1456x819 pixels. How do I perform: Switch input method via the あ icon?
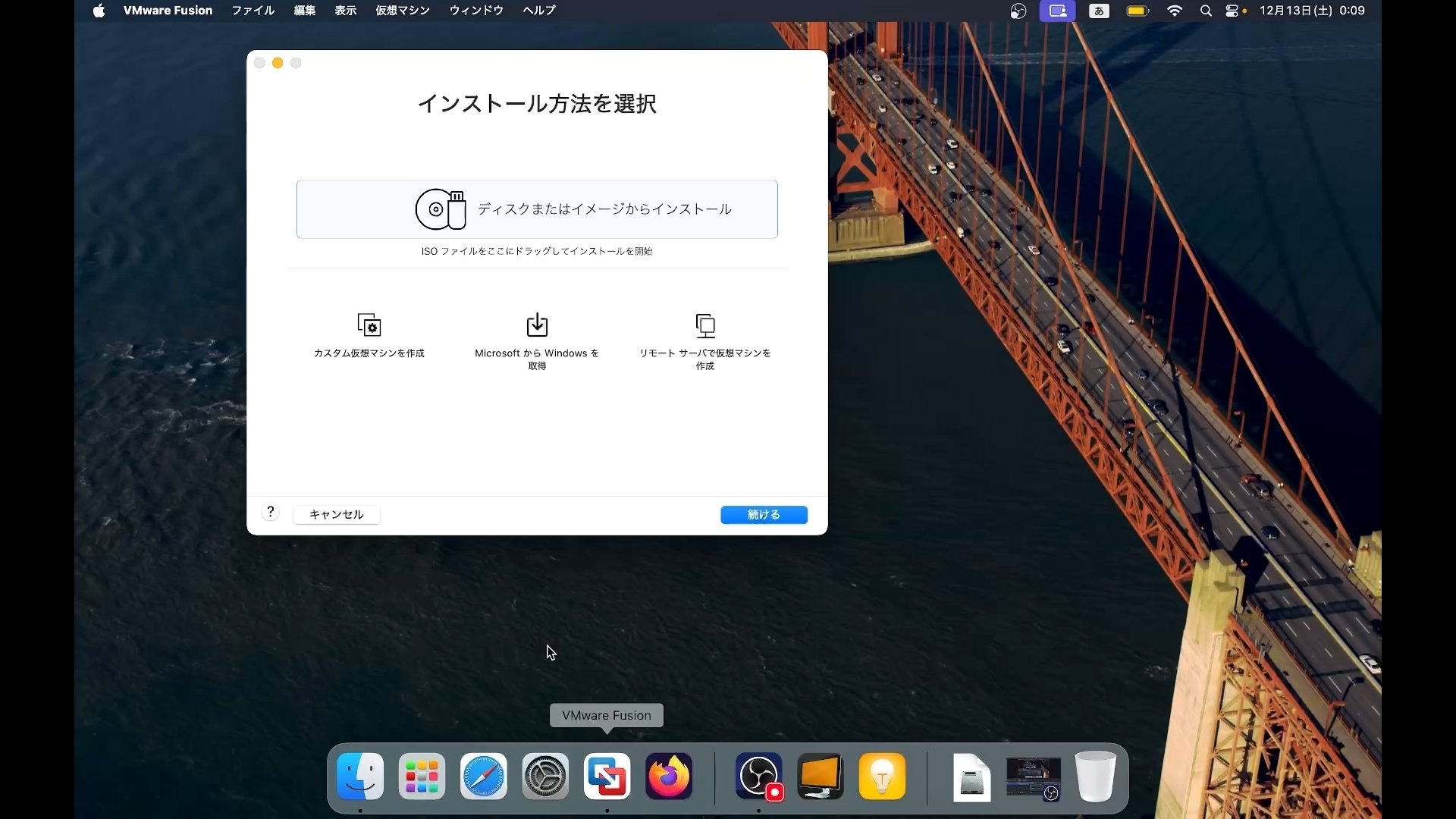point(1098,11)
